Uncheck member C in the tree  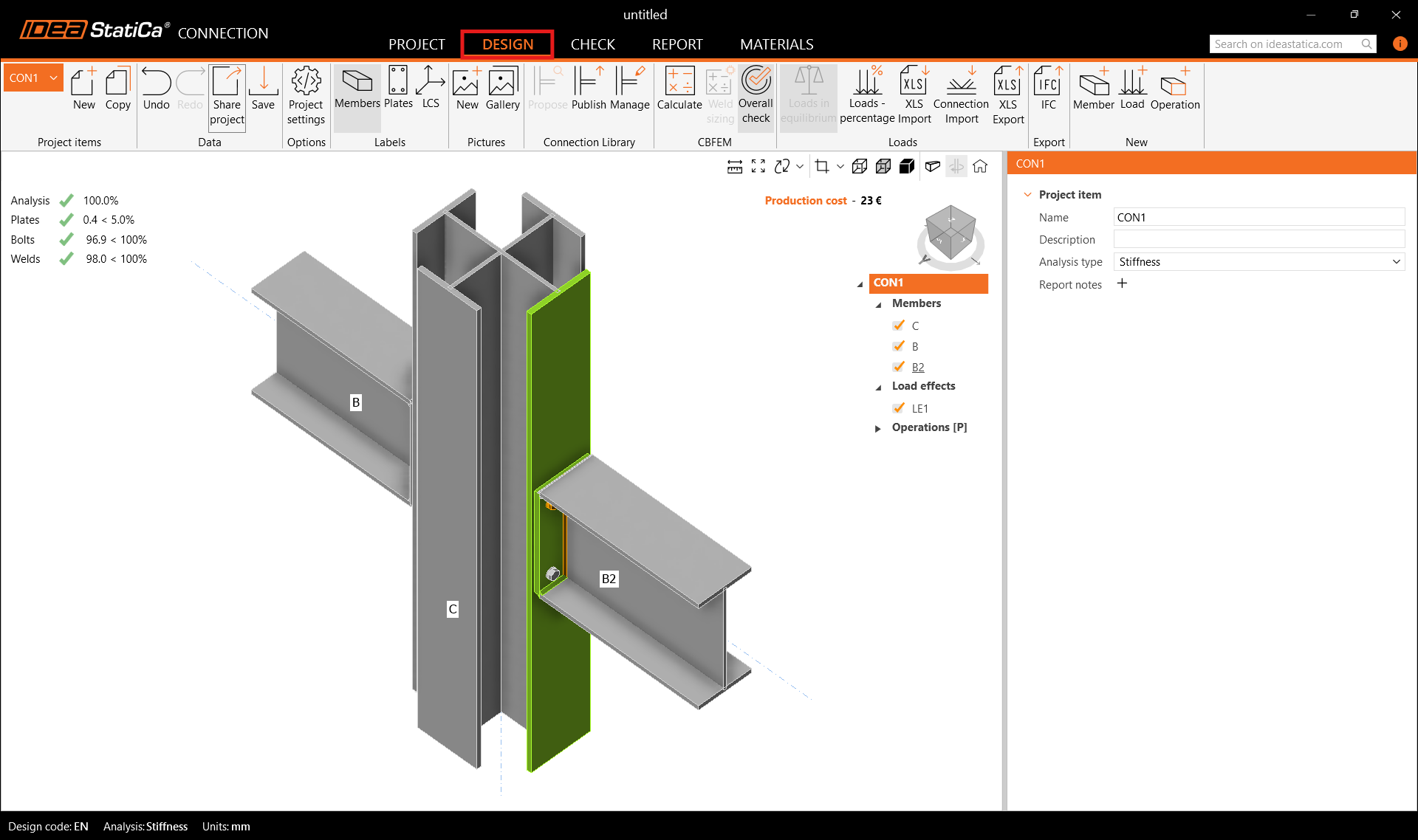click(x=899, y=326)
